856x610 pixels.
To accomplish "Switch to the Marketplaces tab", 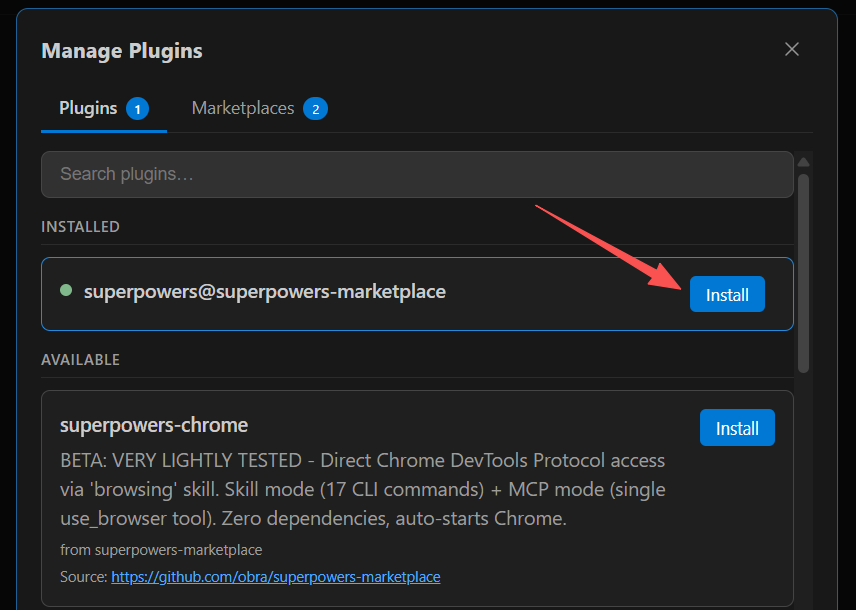I will (x=243, y=107).
